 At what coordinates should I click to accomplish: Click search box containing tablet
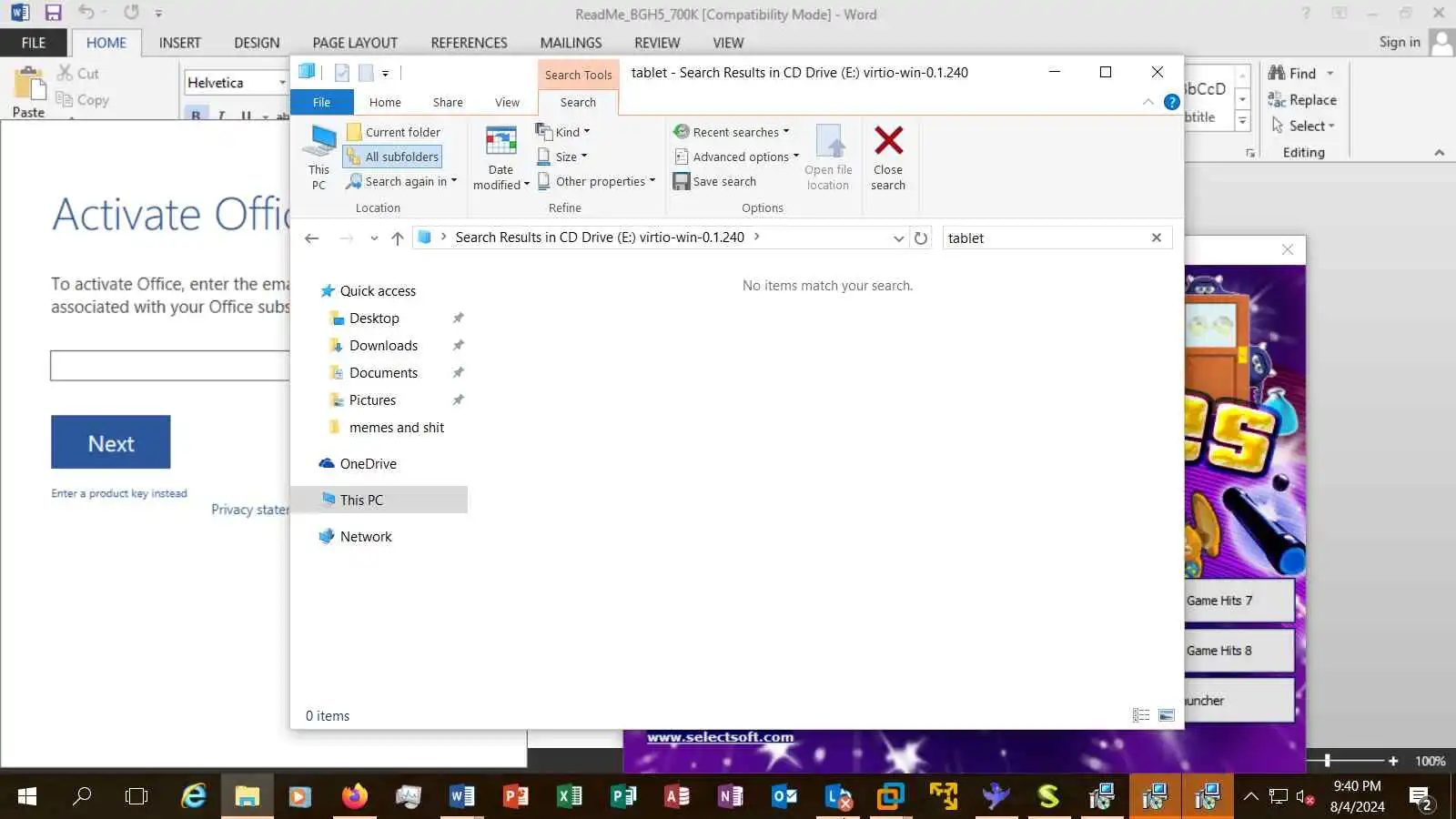coord(1046,238)
